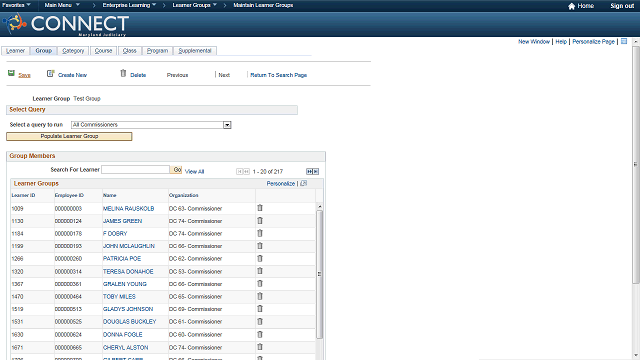Click the grid popup icon next to Personalize
This screenshot has width=640, height=360.
coord(303,183)
